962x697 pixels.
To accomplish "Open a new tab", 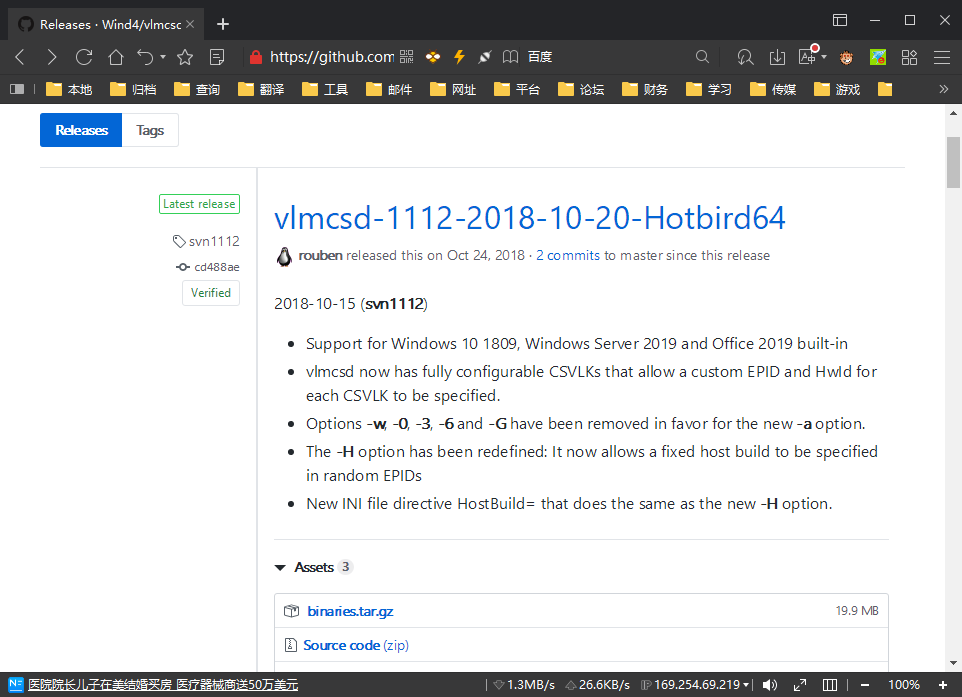I will pyautogui.click(x=223, y=24).
